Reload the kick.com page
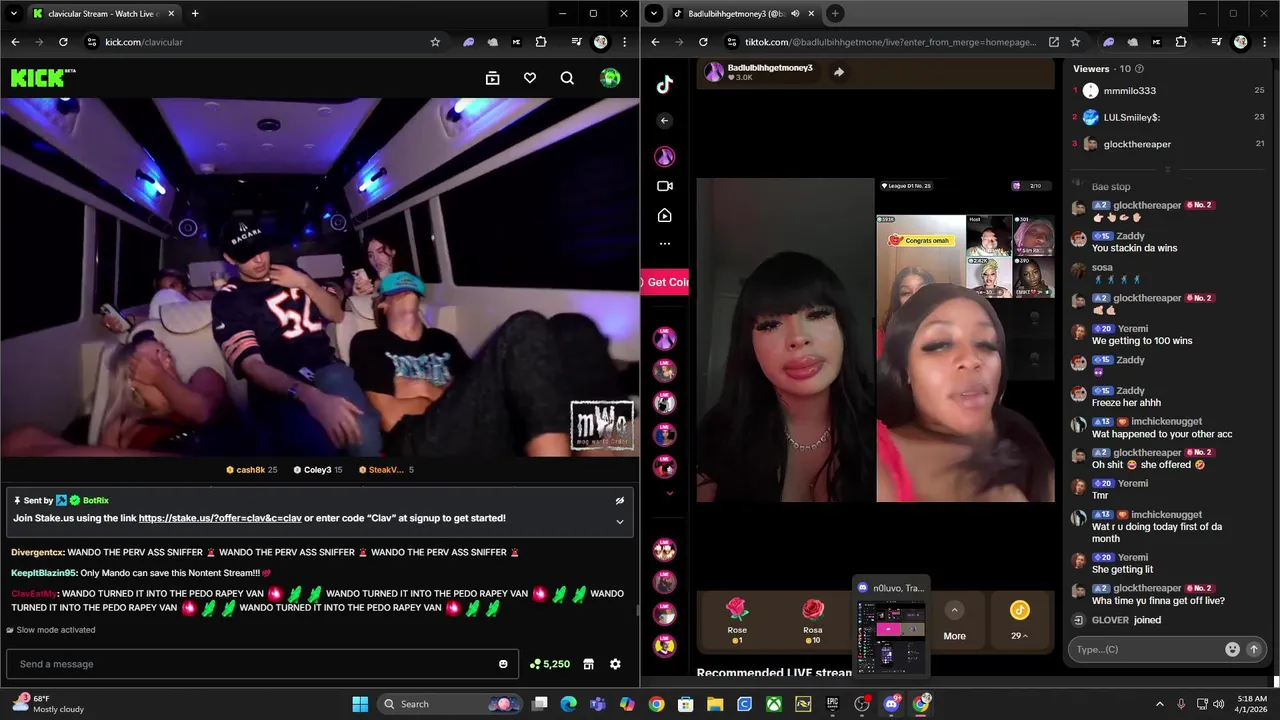Viewport: 1280px width, 720px height. click(63, 42)
